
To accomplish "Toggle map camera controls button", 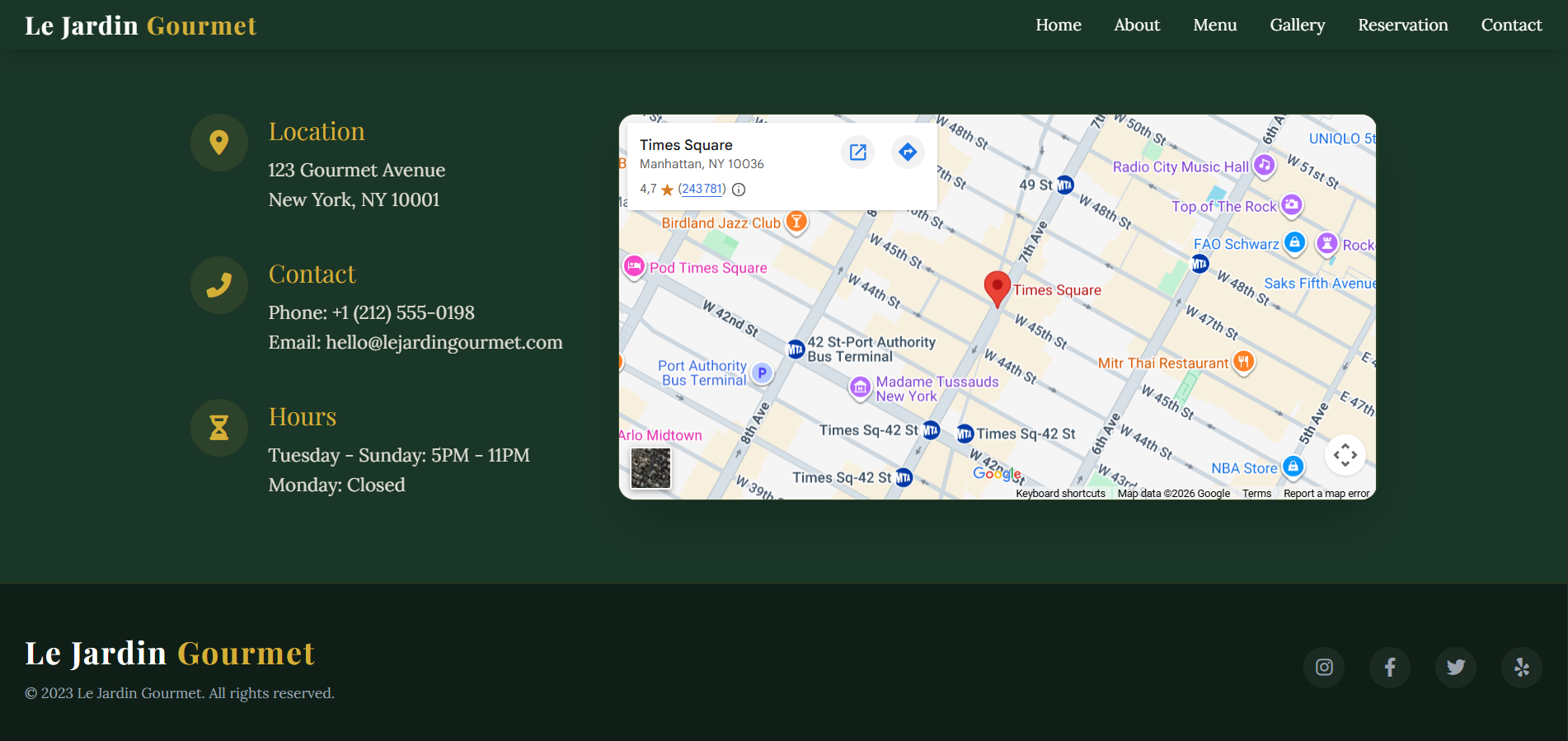I will point(1345,455).
